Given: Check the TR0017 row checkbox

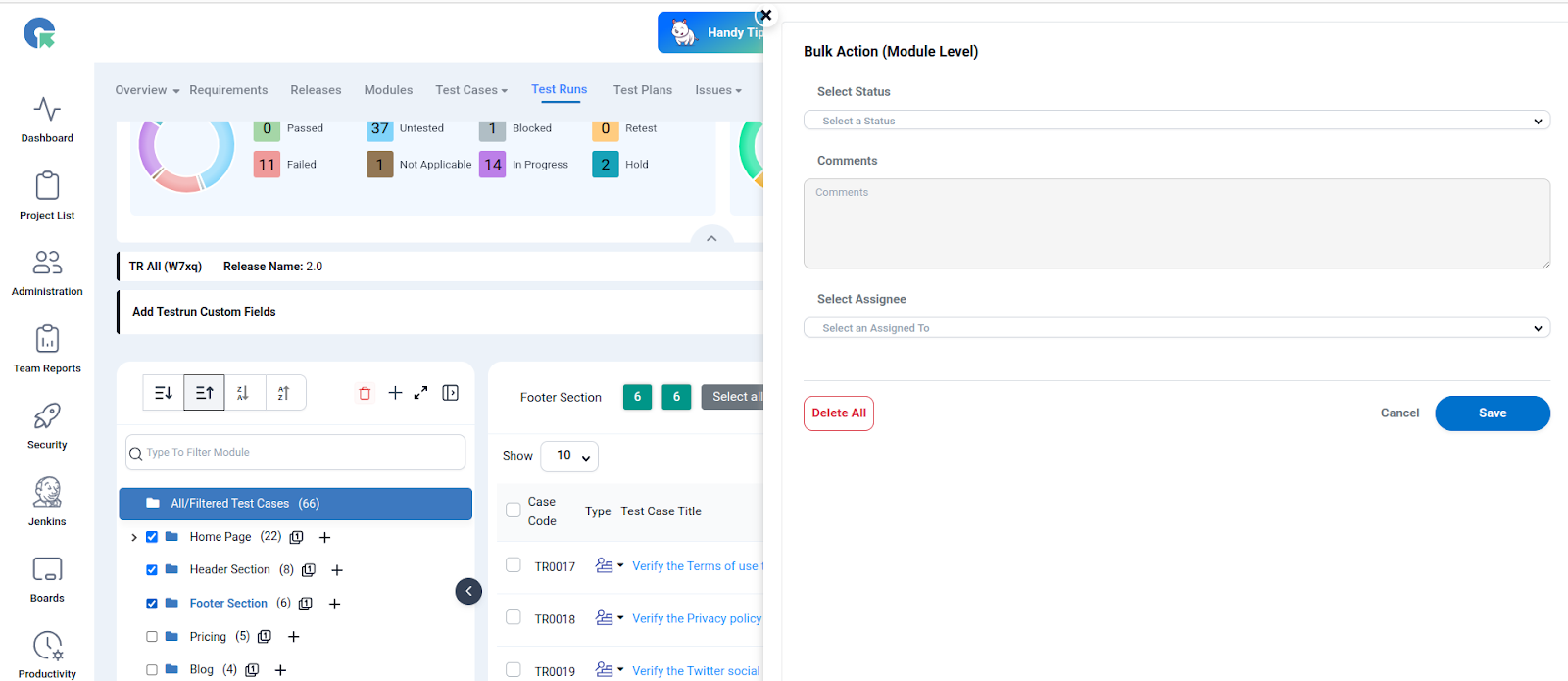Looking at the screenshot, I should [x=513, y=564].
